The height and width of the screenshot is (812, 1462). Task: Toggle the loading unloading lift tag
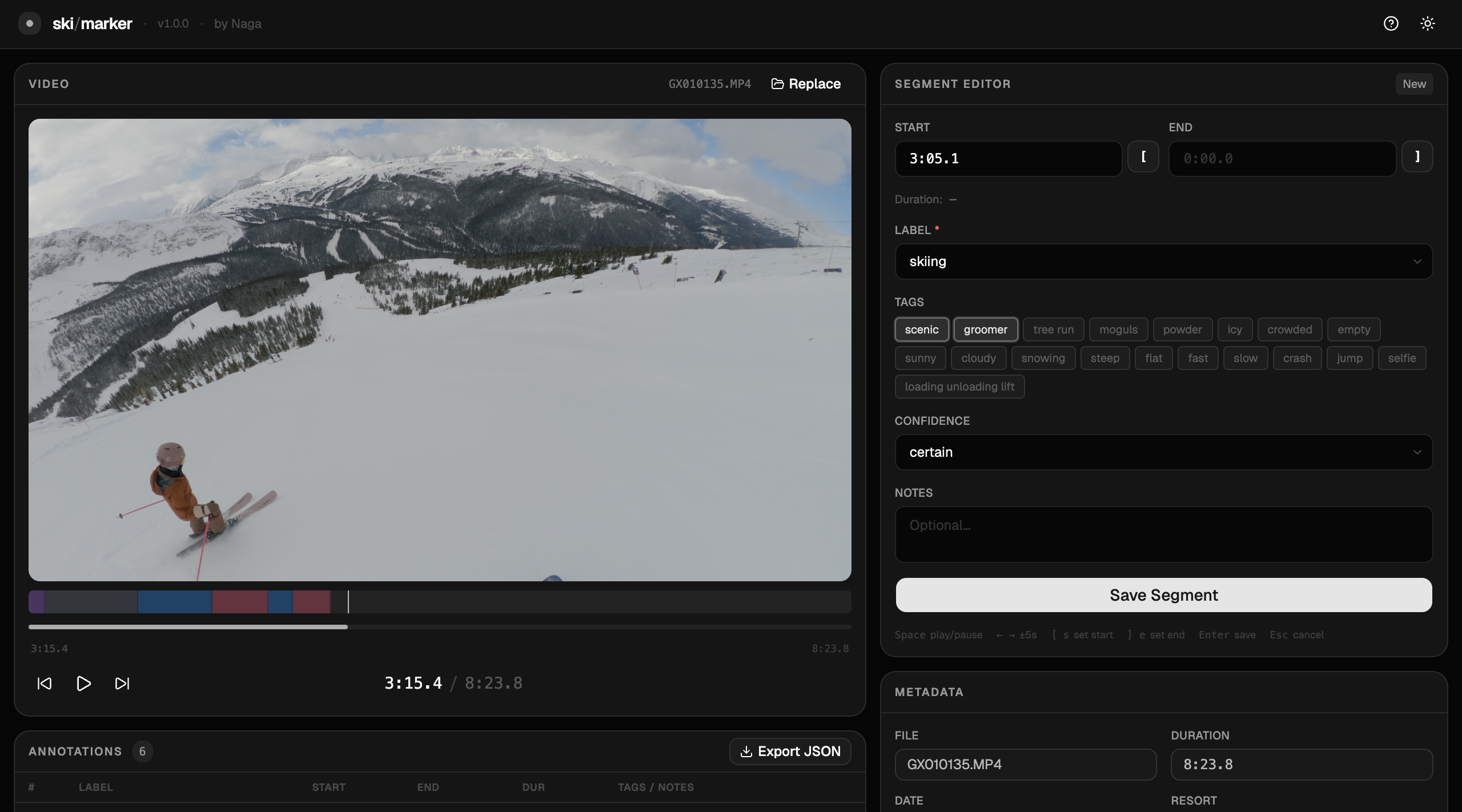tap(959, 387)
